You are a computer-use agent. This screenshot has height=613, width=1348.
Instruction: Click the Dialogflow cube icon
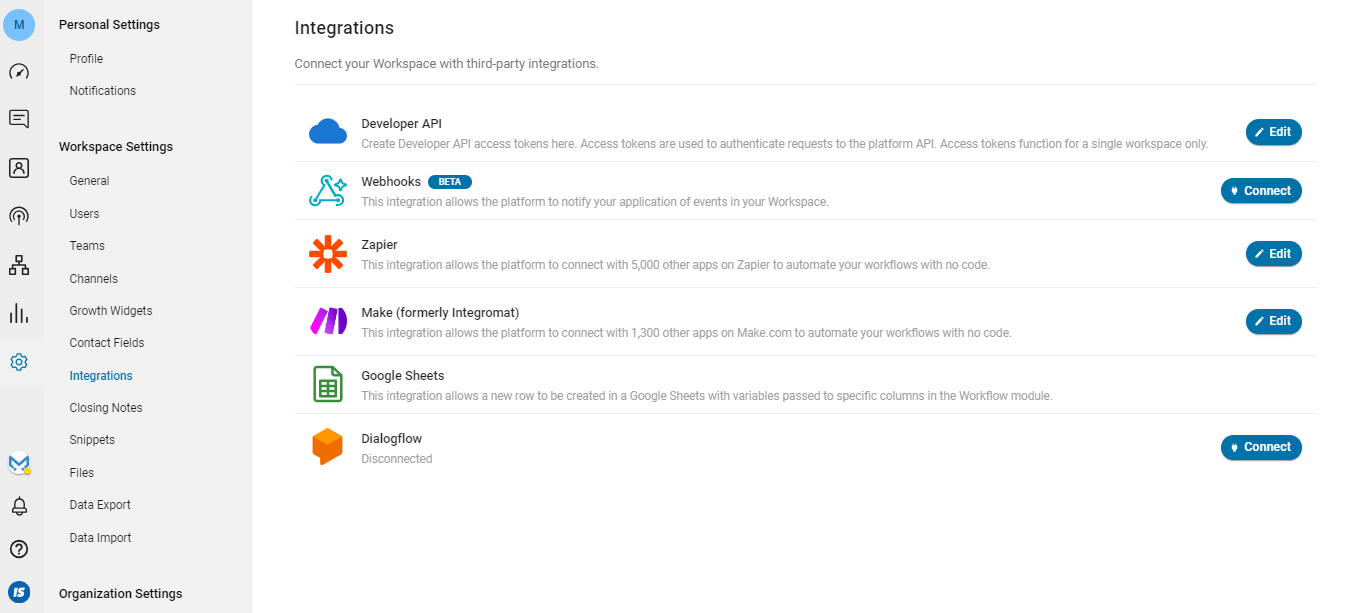coord(328,447)
